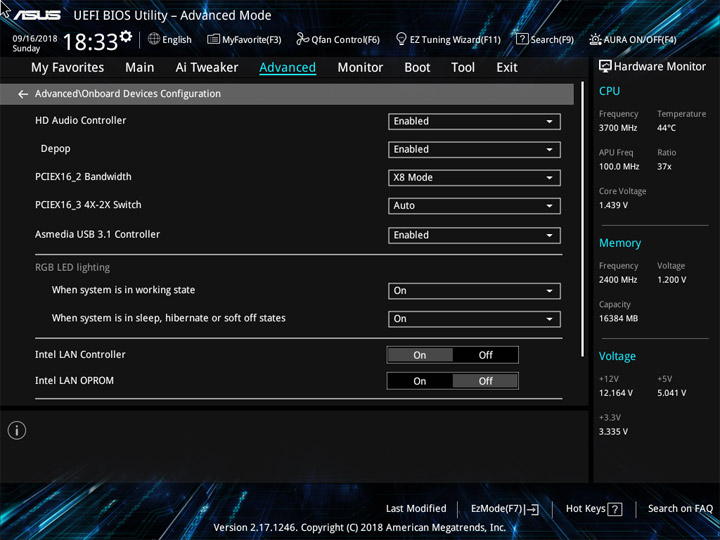Screen dimensions: 720x540
Task: Click the back arrow to Advanced menu
Action: (x=22, y=94)
